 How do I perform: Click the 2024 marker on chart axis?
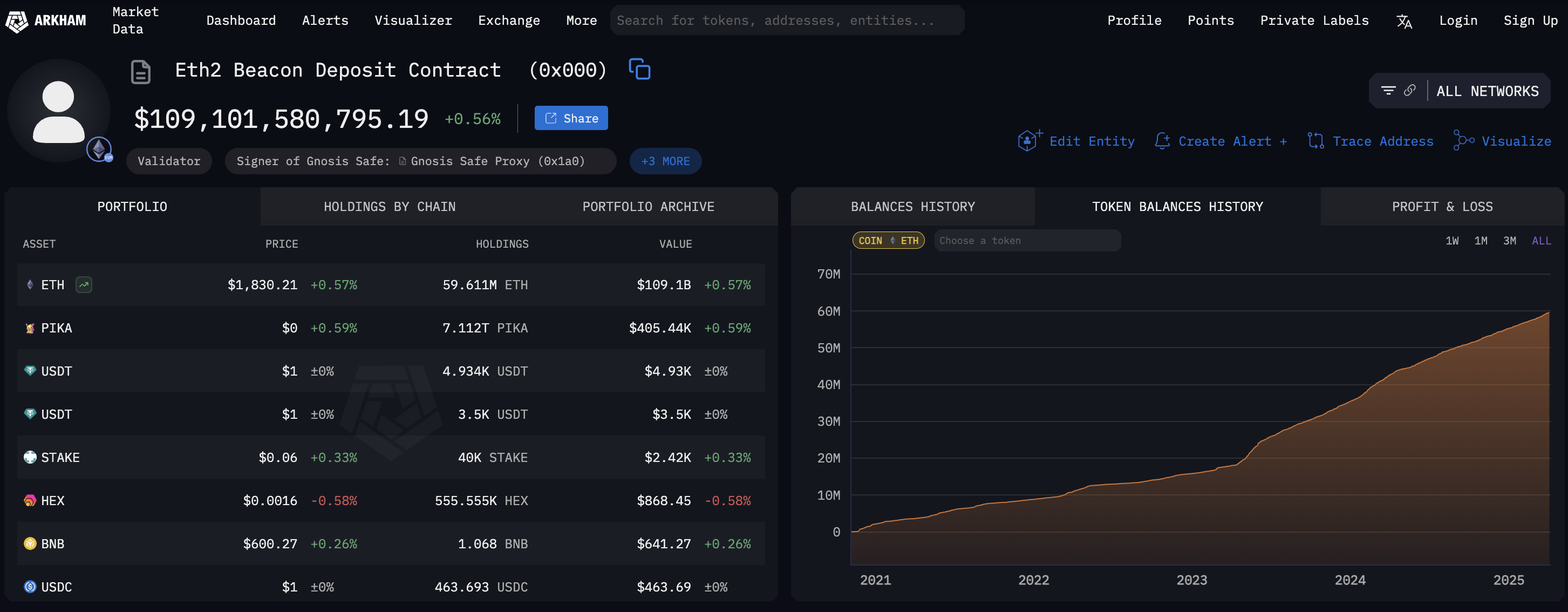tap(1349, 580)
